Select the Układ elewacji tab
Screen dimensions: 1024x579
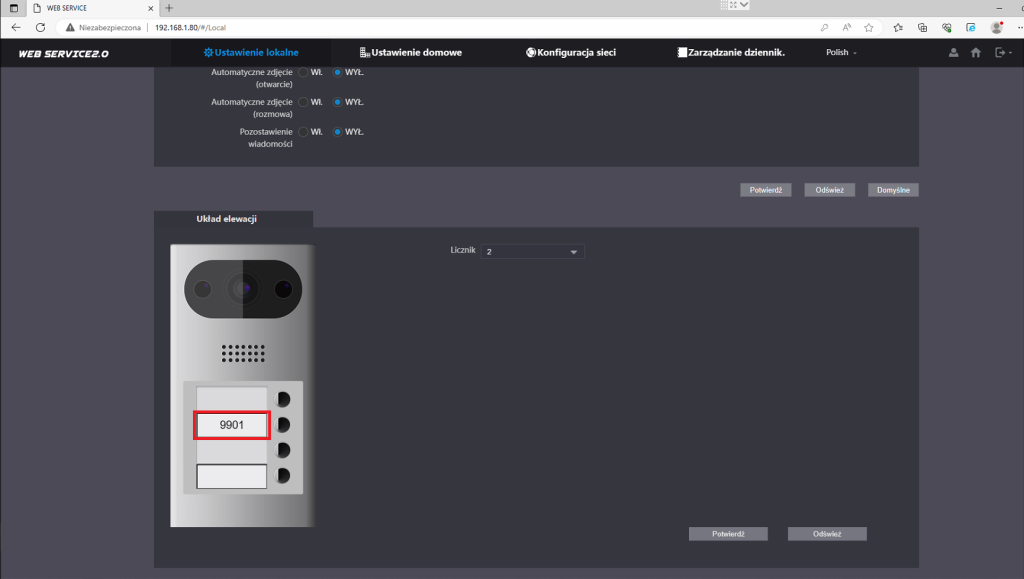coord(226,219)
